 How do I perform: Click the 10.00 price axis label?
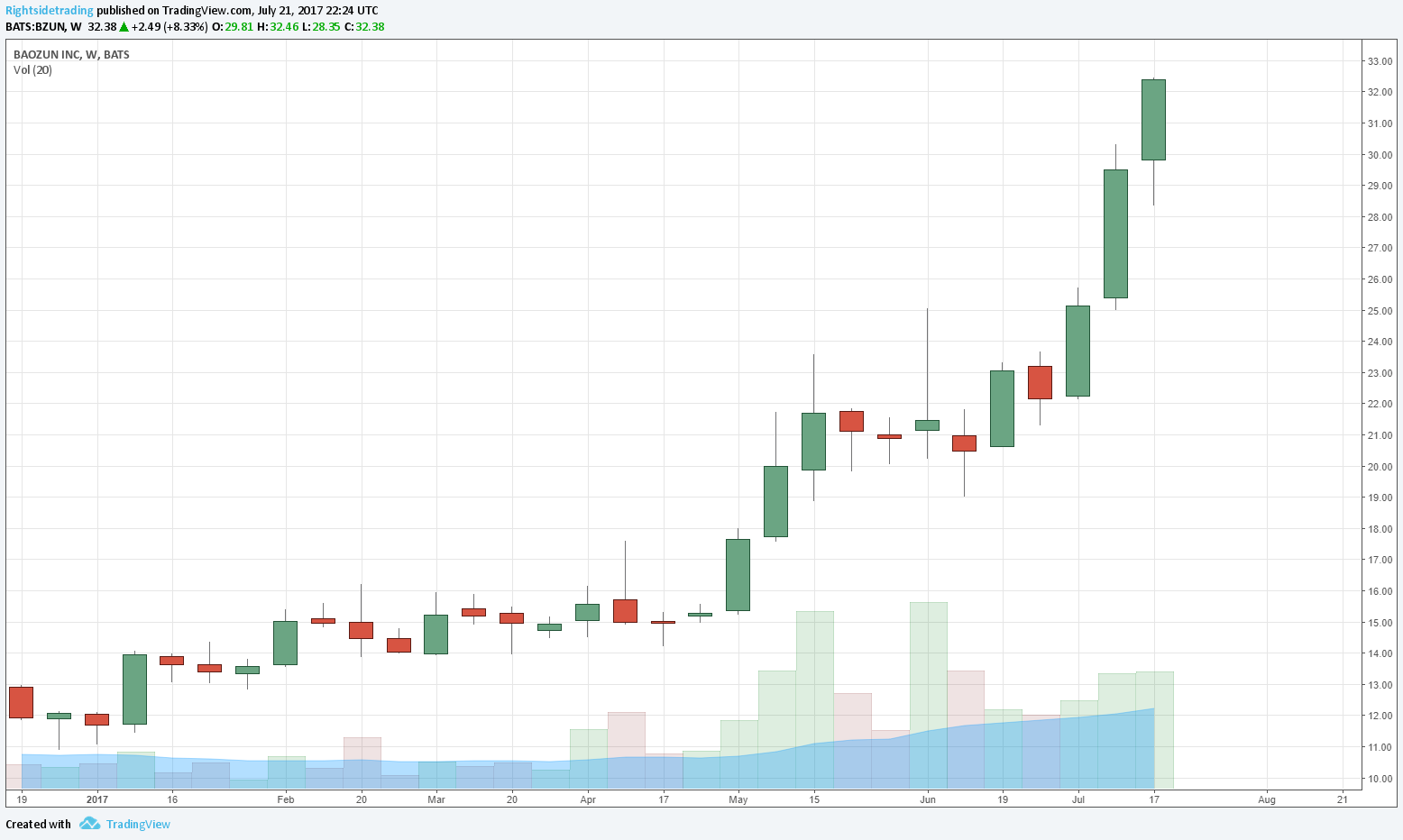(x=1380, y=779)
